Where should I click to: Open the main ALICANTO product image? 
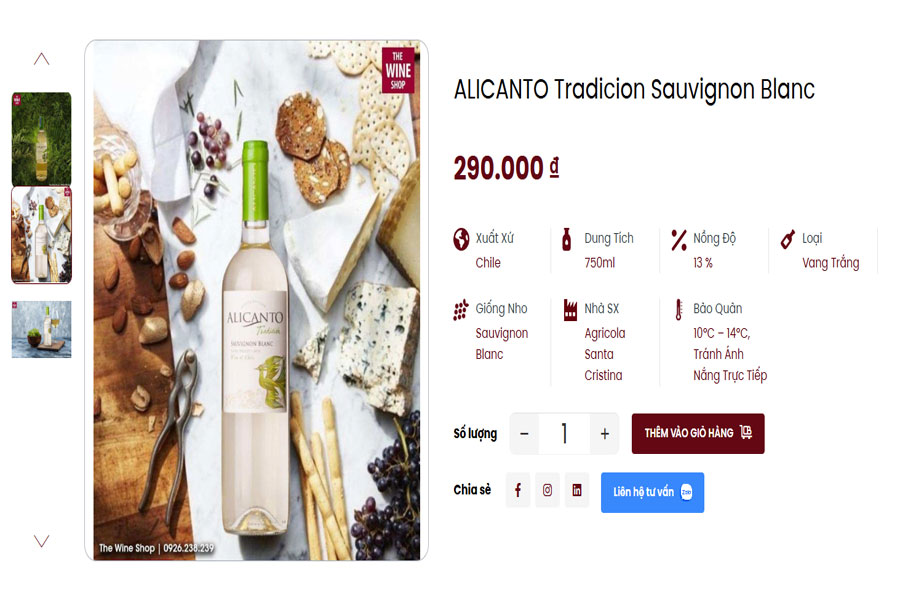(257, 300)
